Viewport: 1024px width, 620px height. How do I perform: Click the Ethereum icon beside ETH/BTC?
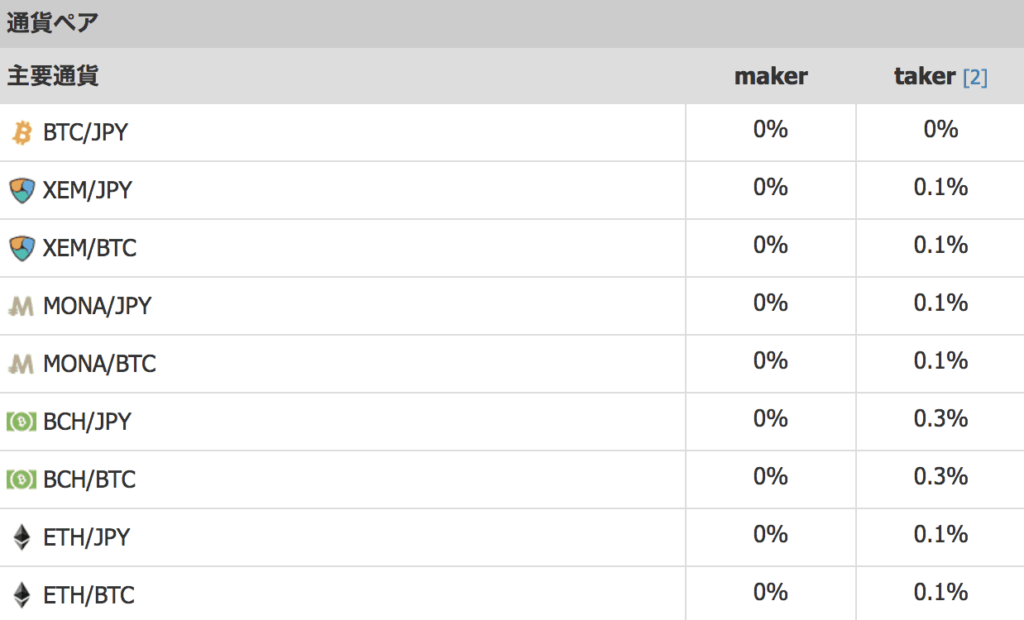22,596
